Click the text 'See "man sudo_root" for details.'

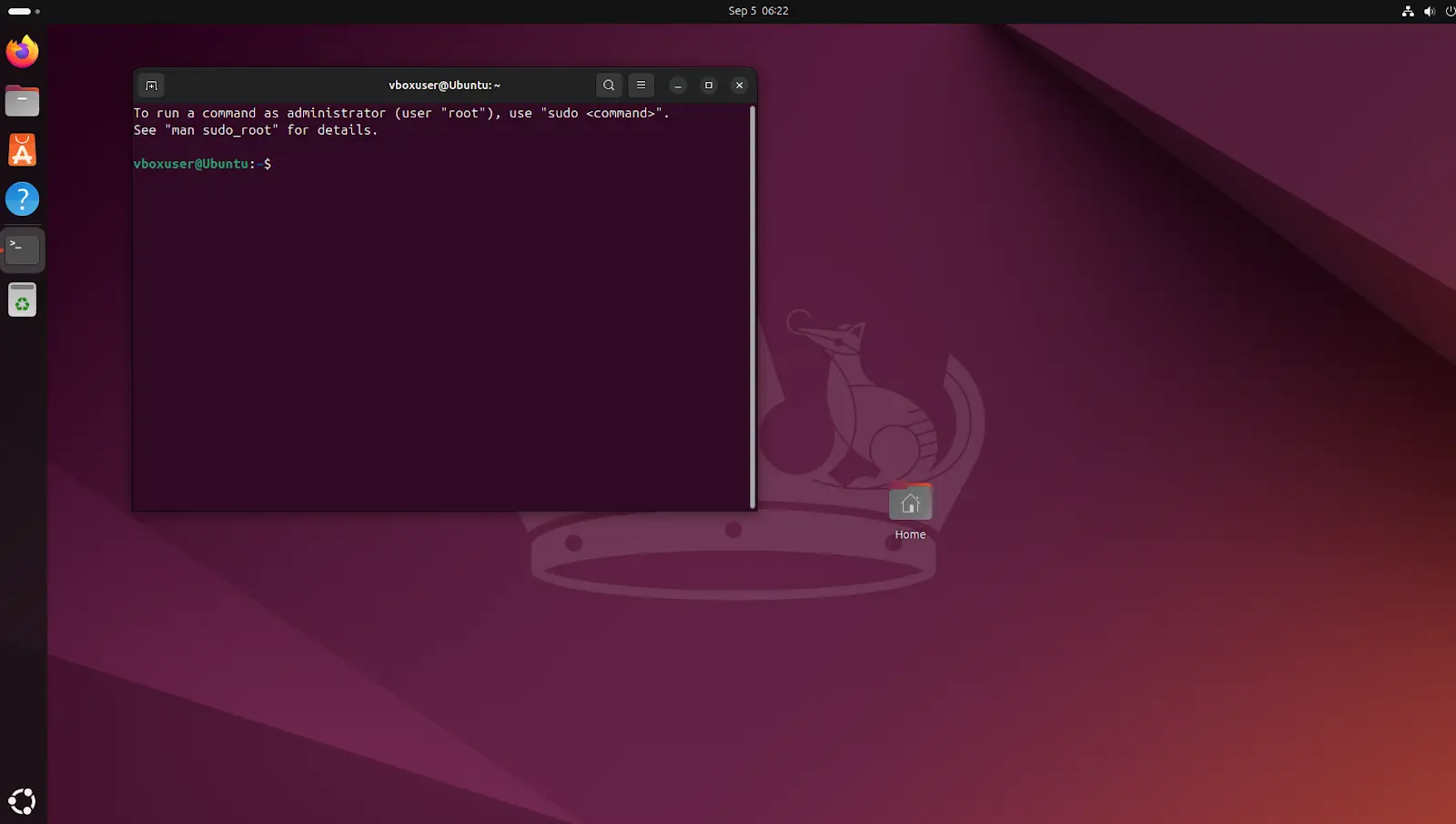256,130
